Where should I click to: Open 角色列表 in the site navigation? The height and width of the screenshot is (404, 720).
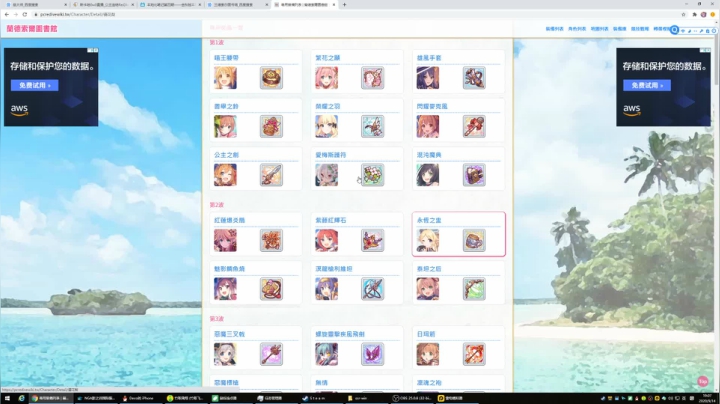(577, 29)
